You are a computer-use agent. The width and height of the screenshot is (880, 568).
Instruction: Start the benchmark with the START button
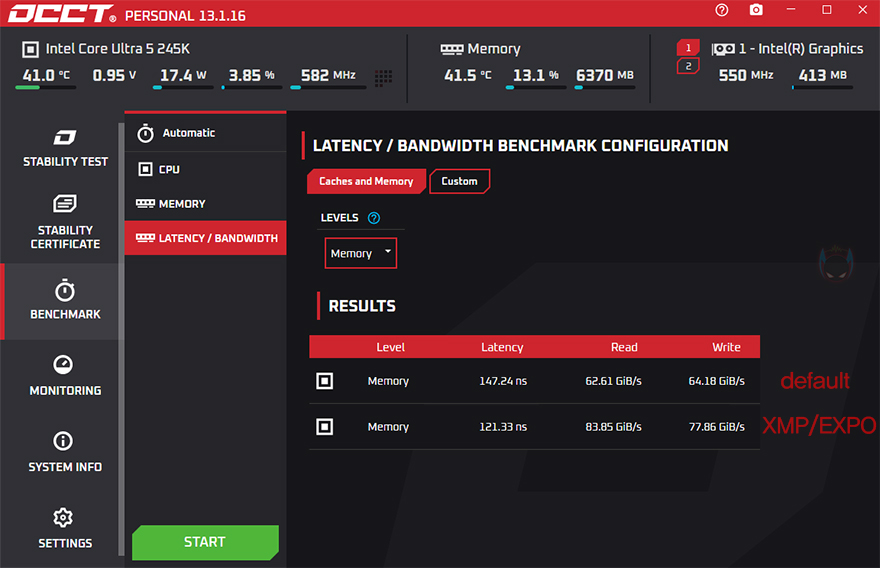tap(205, 542)
